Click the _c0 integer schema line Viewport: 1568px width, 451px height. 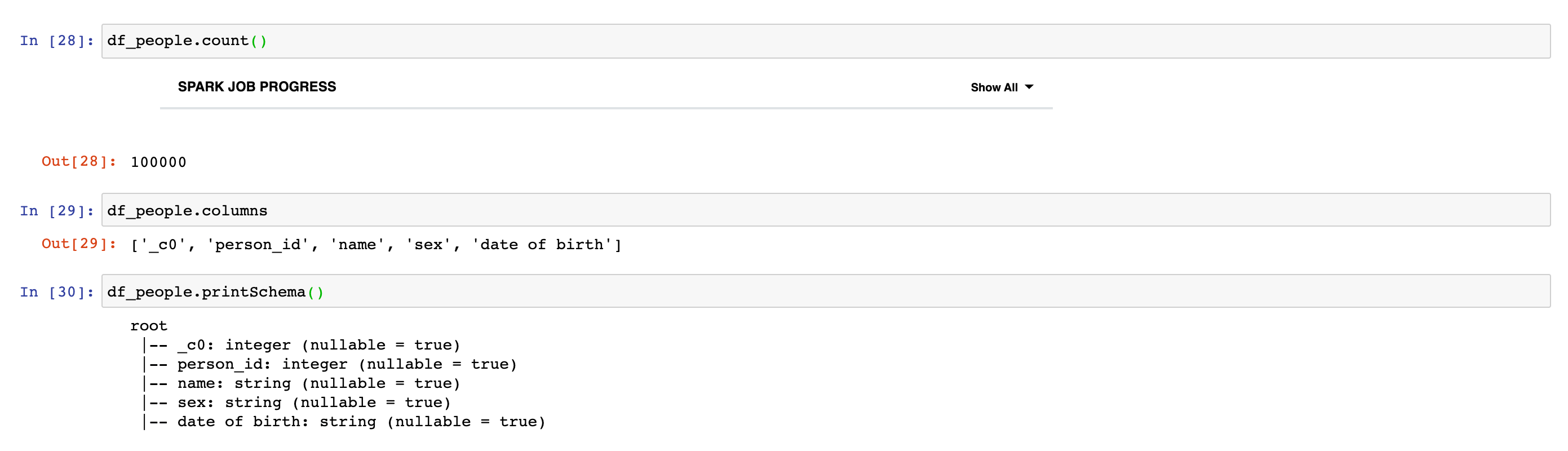[x=318, y=345]
